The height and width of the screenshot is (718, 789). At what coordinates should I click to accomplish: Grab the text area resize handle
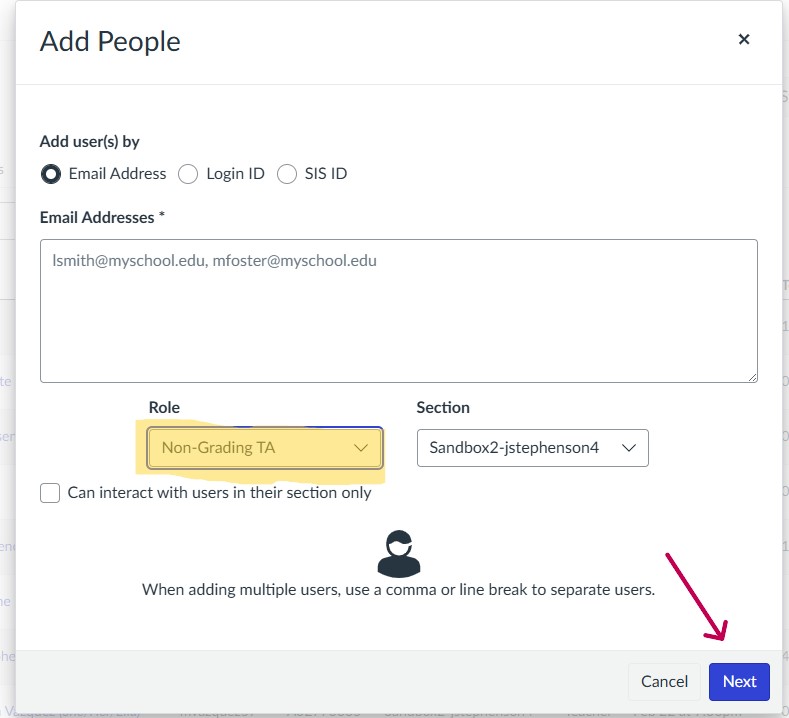click(x=751, y=376)
